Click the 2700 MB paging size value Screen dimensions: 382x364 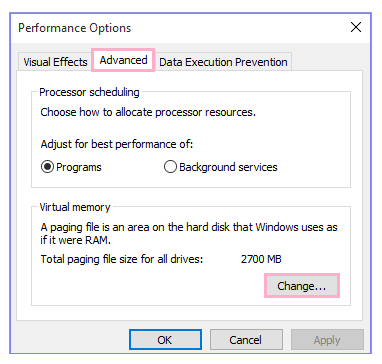[261, 259]
